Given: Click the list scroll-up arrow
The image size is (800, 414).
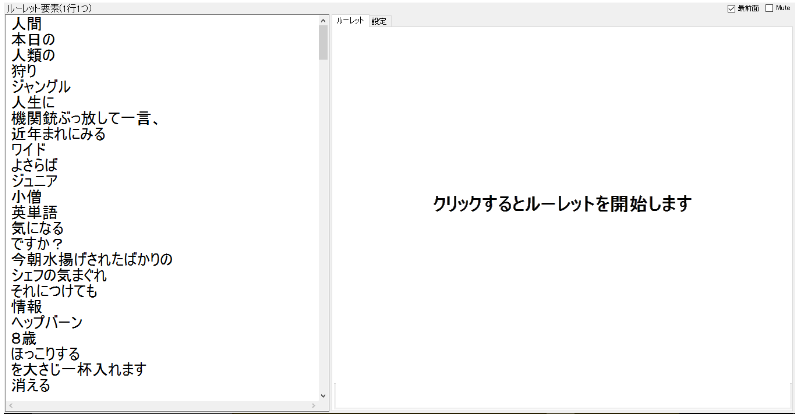Looking at the screenshot, I should [x=323, y=20].
